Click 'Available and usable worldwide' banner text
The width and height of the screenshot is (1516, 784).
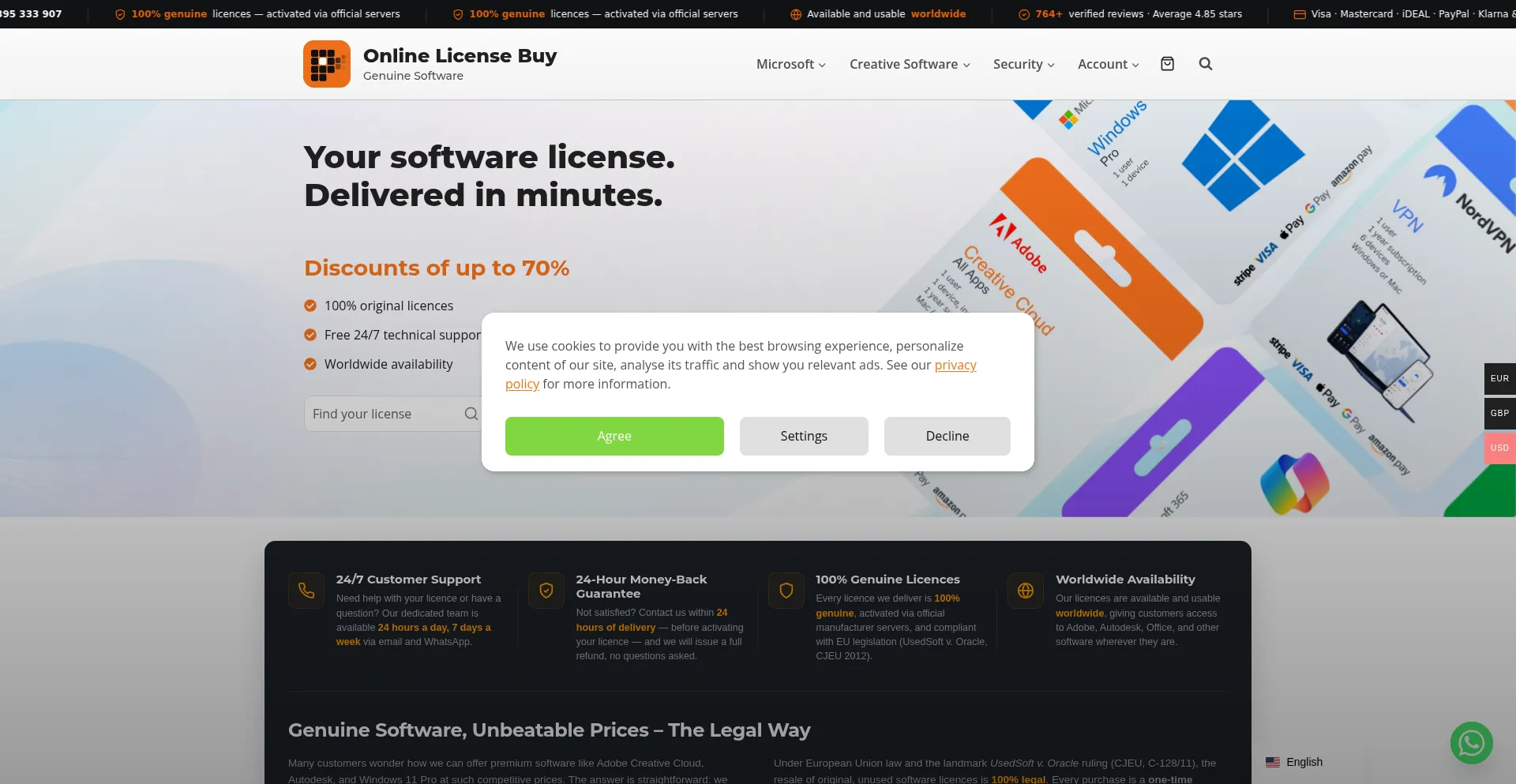886,14
